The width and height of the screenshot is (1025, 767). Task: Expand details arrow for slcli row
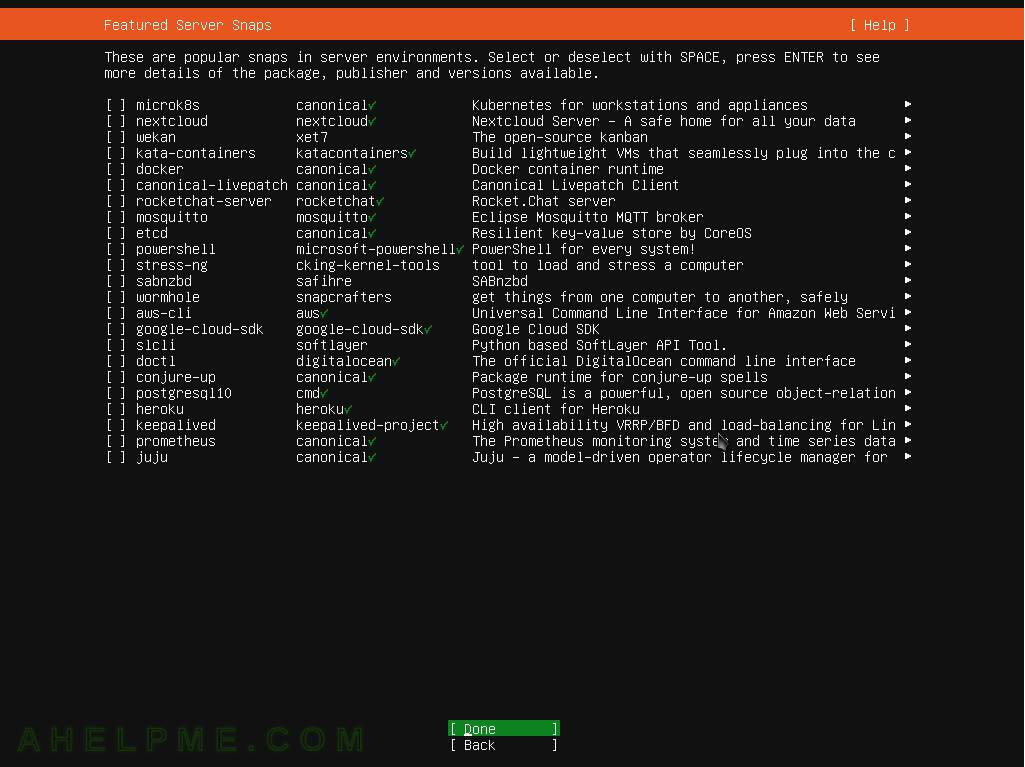[908, 344]
